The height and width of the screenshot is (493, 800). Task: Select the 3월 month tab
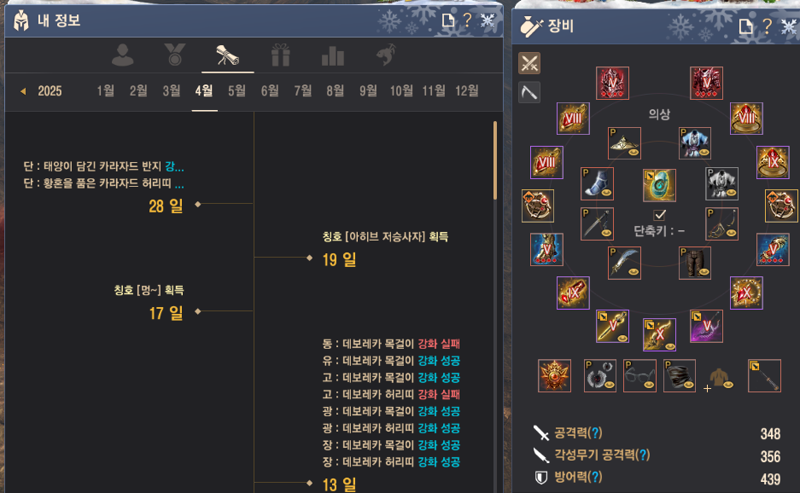click(x=171, y=91)
